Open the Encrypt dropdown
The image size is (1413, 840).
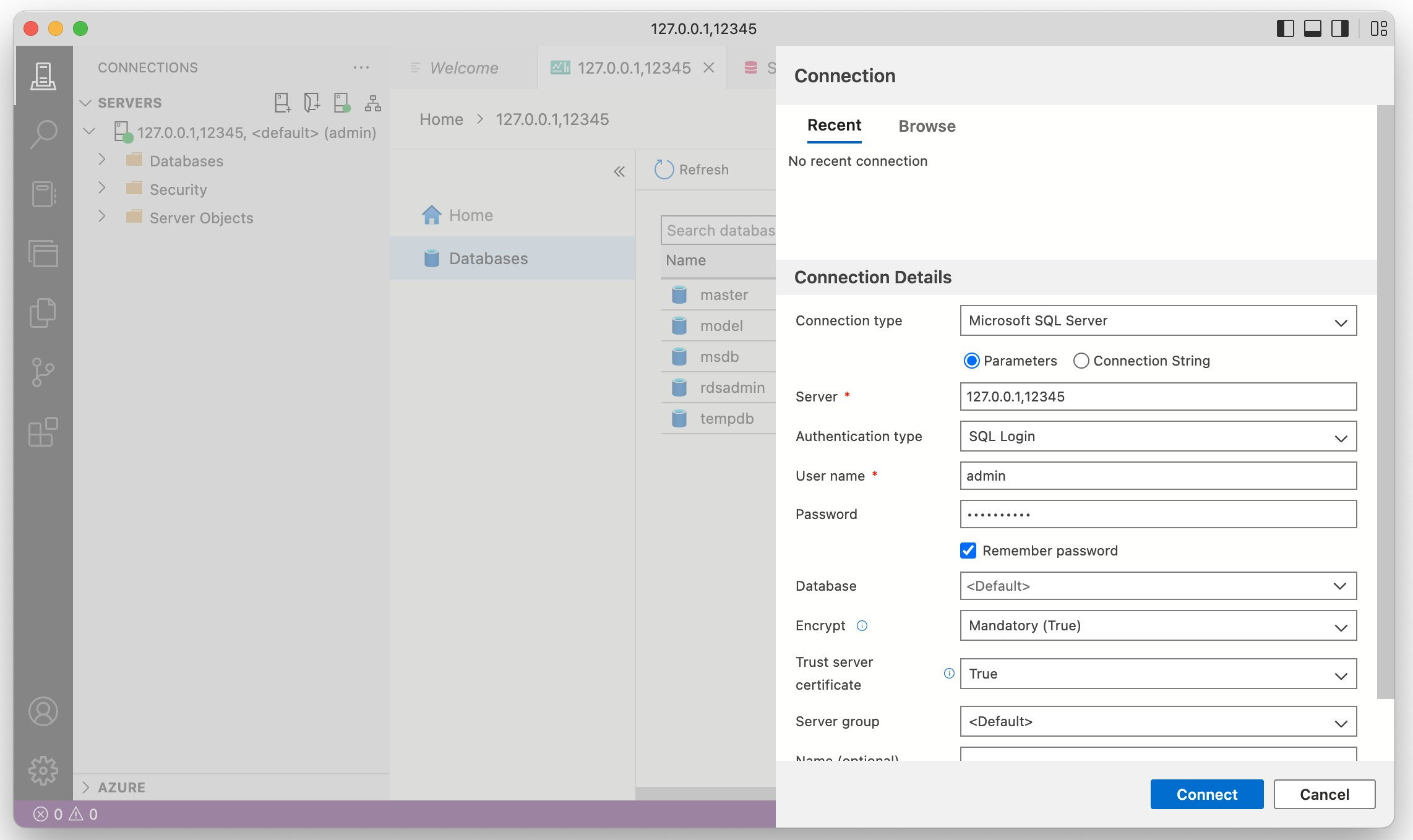1157,625
